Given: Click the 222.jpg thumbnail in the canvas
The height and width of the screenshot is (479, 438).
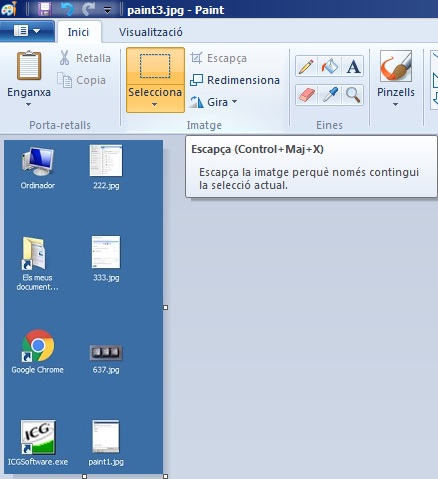Looking at the screenshot, I should [x=106, y=160].
